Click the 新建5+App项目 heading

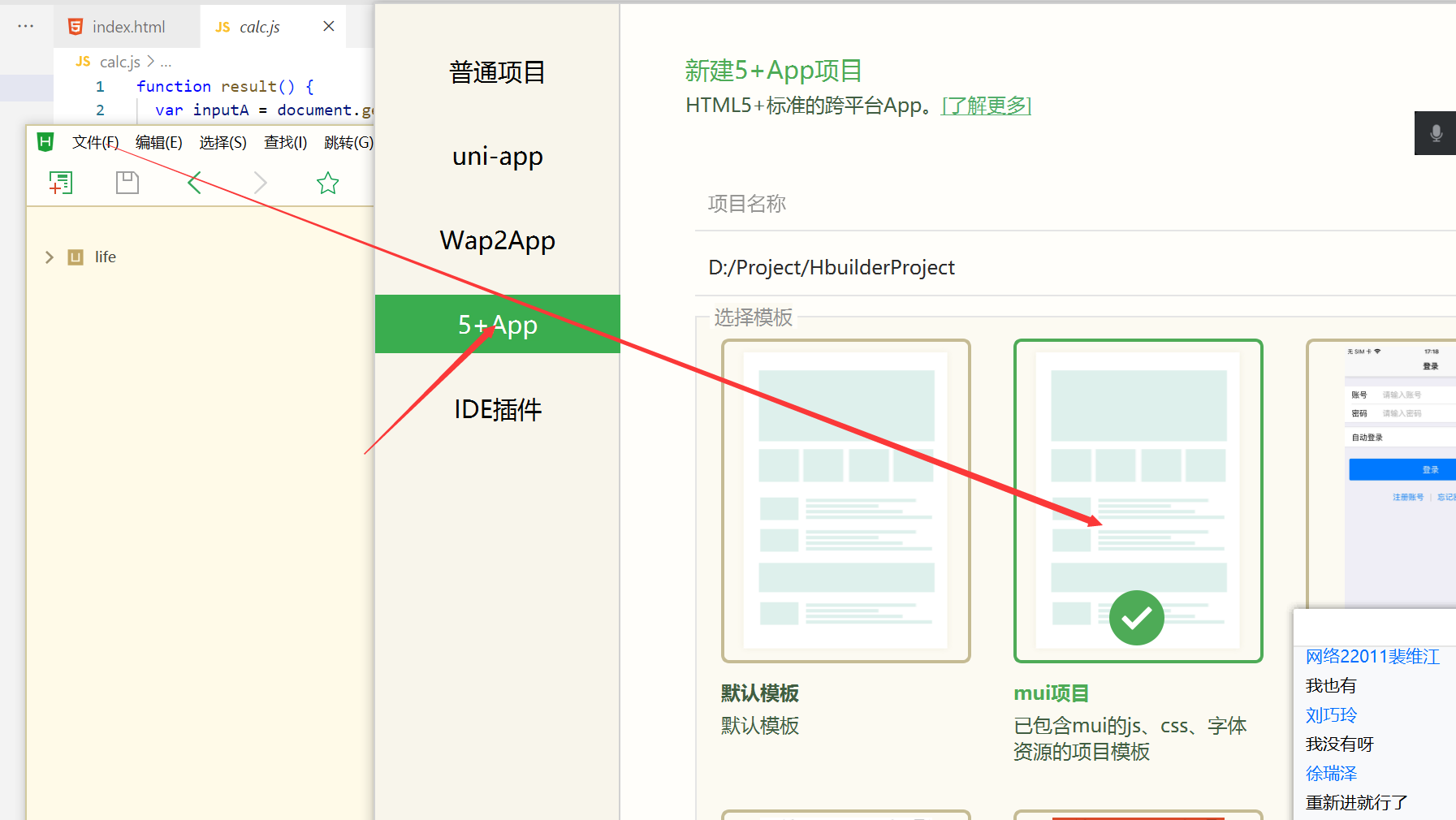773,71
